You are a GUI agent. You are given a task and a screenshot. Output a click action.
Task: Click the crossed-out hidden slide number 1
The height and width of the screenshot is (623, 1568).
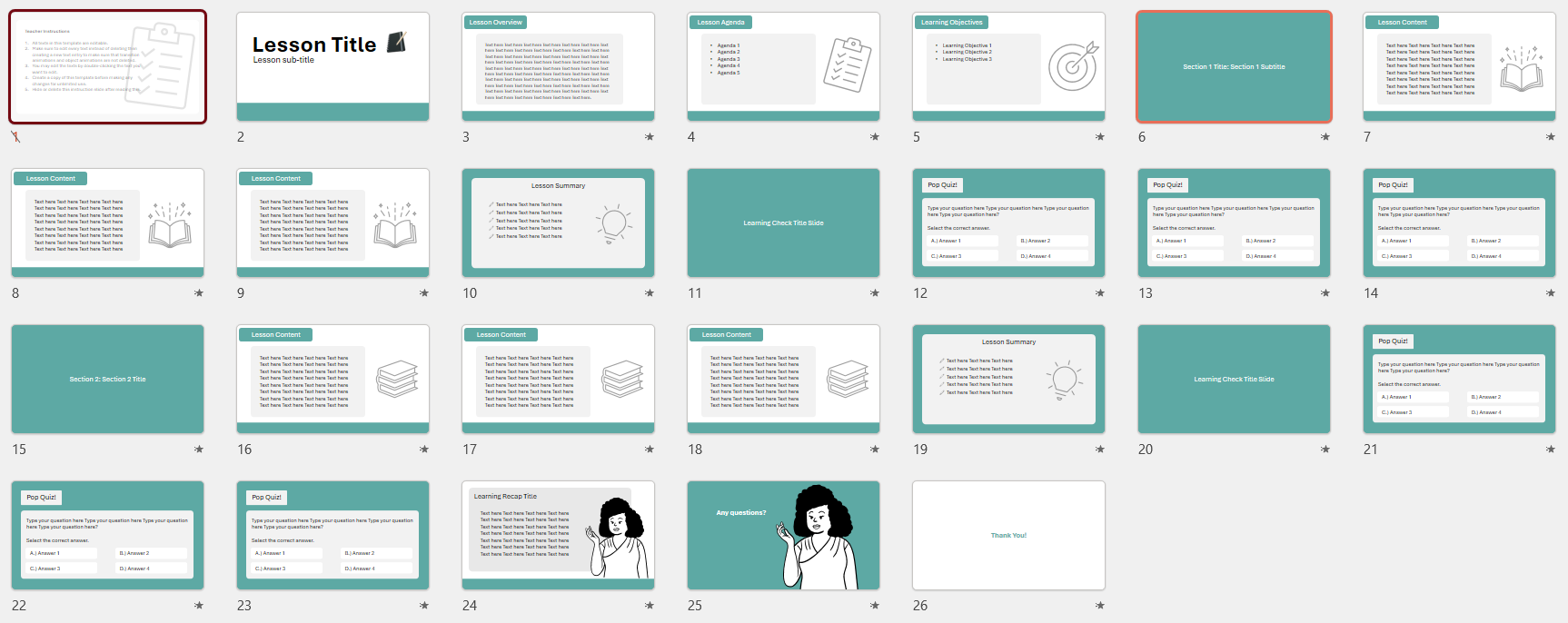(15, 137)
